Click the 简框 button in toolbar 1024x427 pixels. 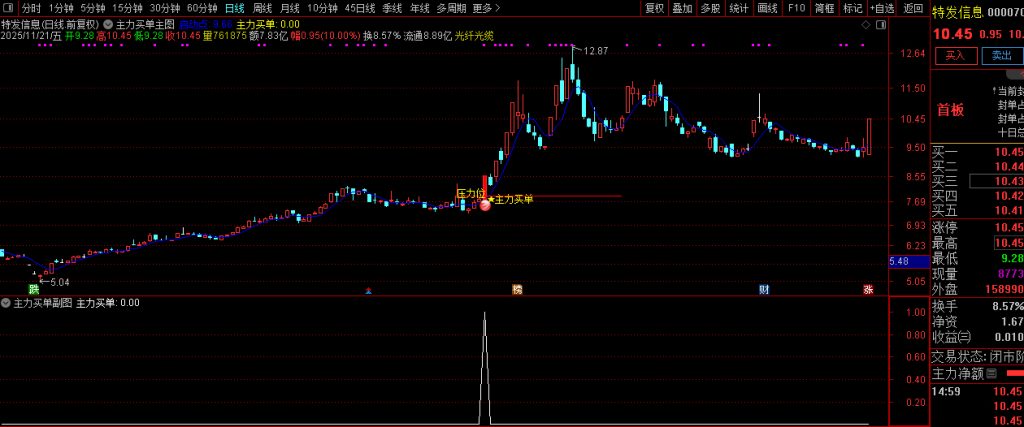825,8
